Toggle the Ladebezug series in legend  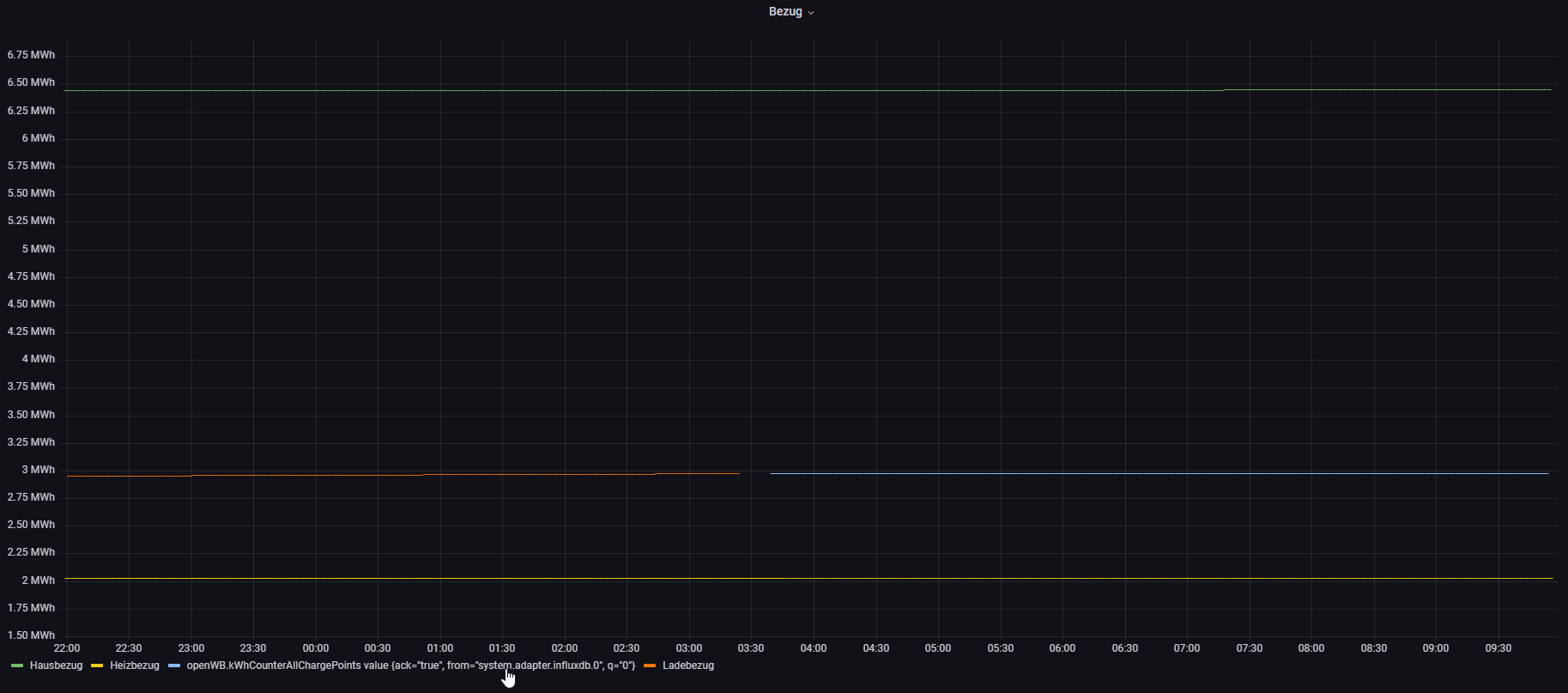[688, 666]
